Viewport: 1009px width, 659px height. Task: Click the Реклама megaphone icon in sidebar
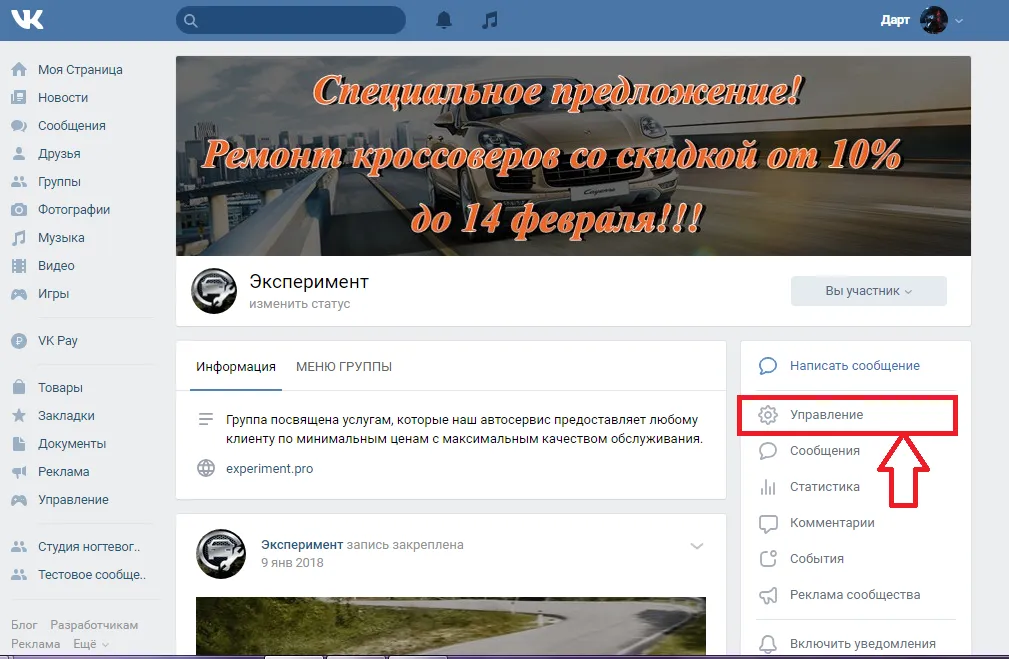(19, 472)
